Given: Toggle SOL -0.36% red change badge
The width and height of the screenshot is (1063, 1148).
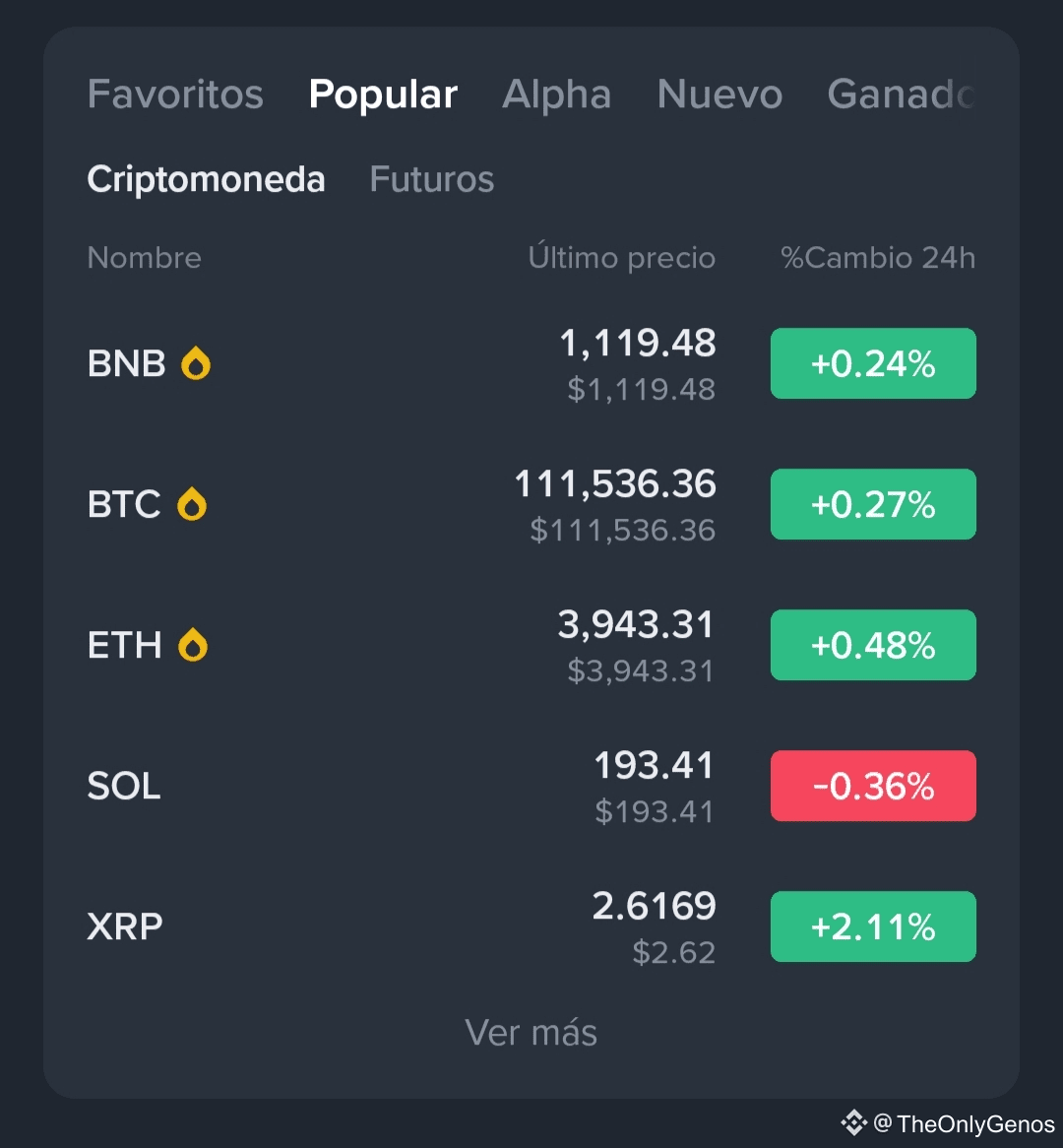Looking at the screenshot, I should point(873,786).
